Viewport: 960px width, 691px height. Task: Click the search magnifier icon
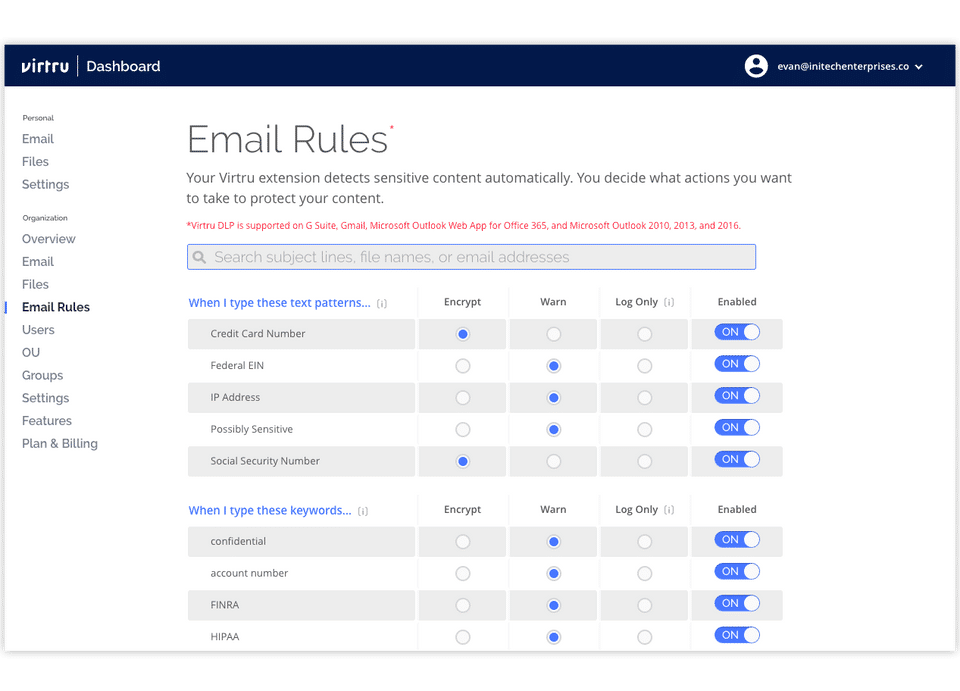click(x=200, y=257)
